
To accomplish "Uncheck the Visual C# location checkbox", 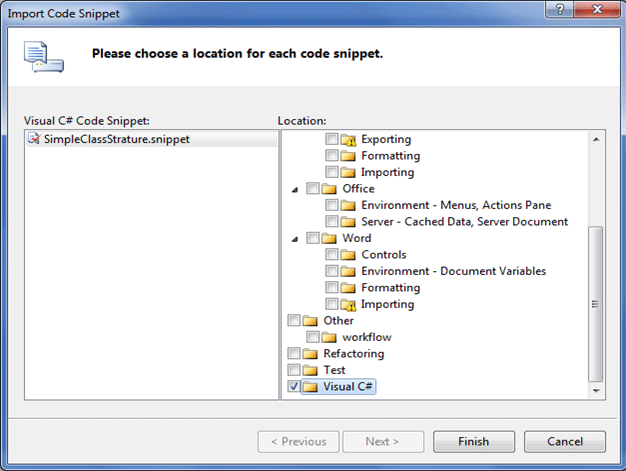I will click(293, 386).
